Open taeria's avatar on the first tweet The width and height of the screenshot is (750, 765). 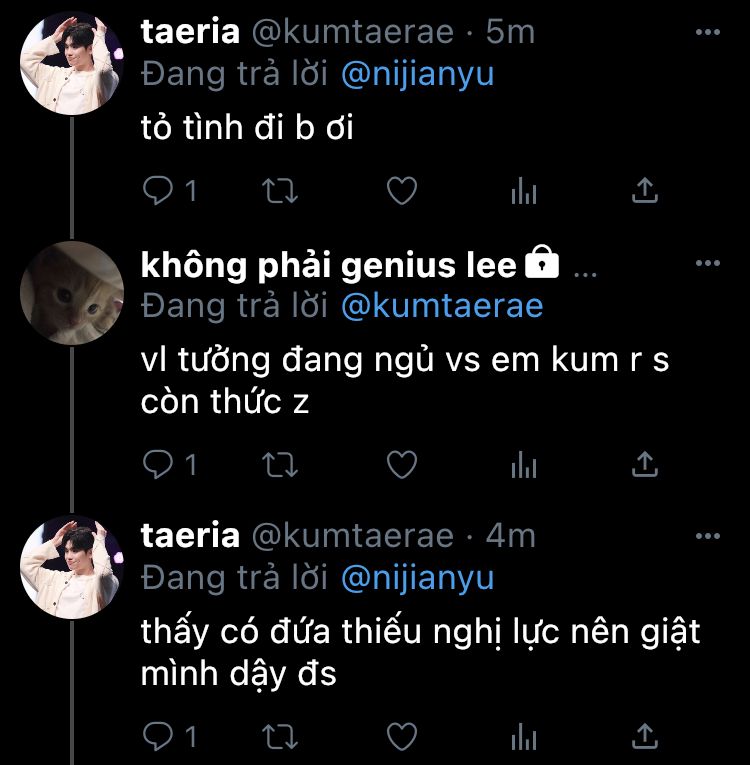(x=72, y=62)
